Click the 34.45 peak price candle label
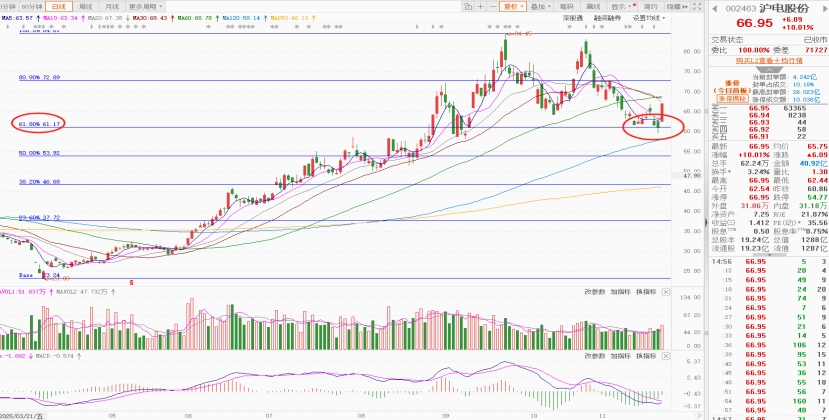The height and width of the screenshot is (420, 829). point(519,34)
